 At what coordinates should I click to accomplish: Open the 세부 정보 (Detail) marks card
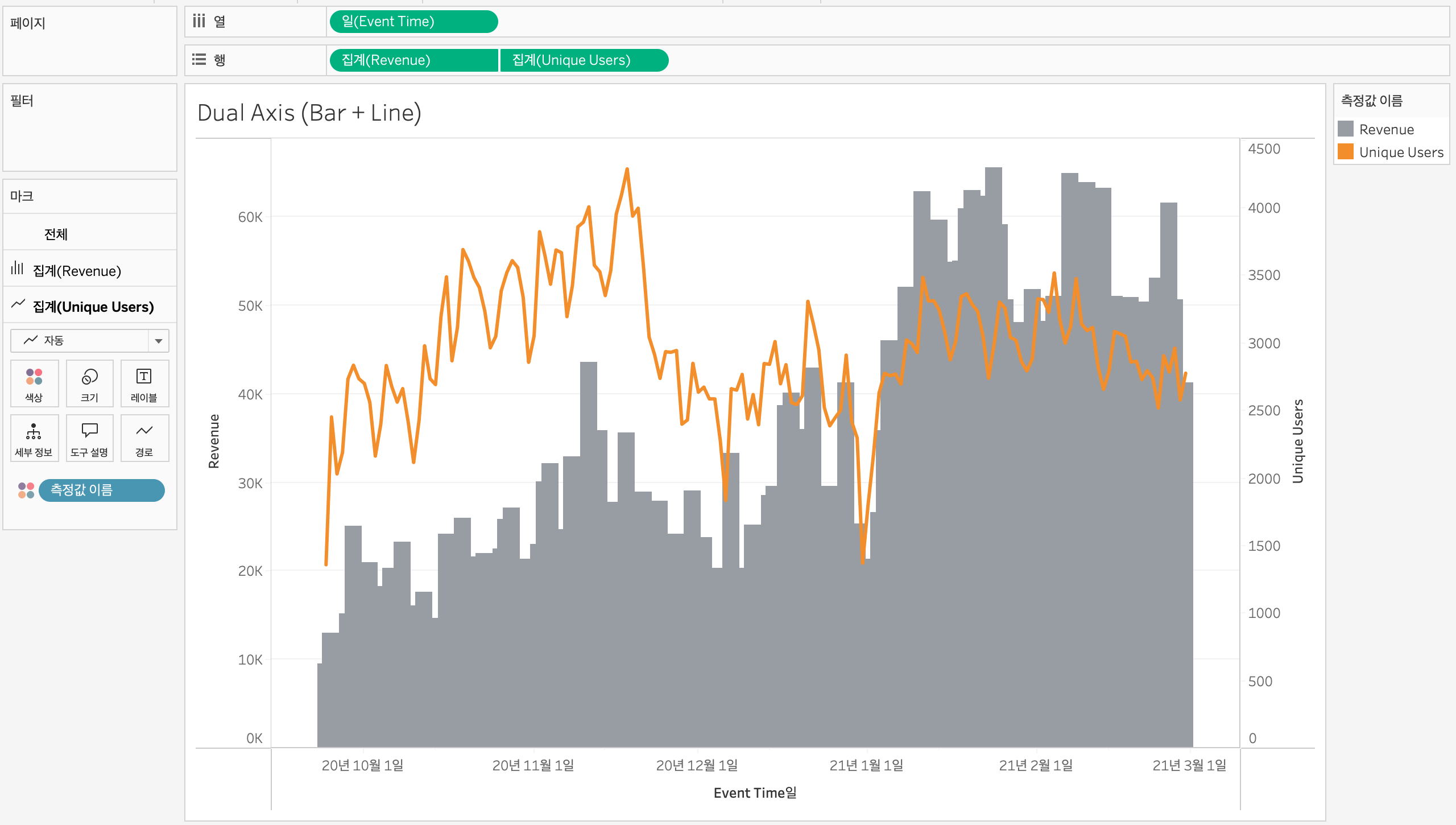[x=34, y=438]
